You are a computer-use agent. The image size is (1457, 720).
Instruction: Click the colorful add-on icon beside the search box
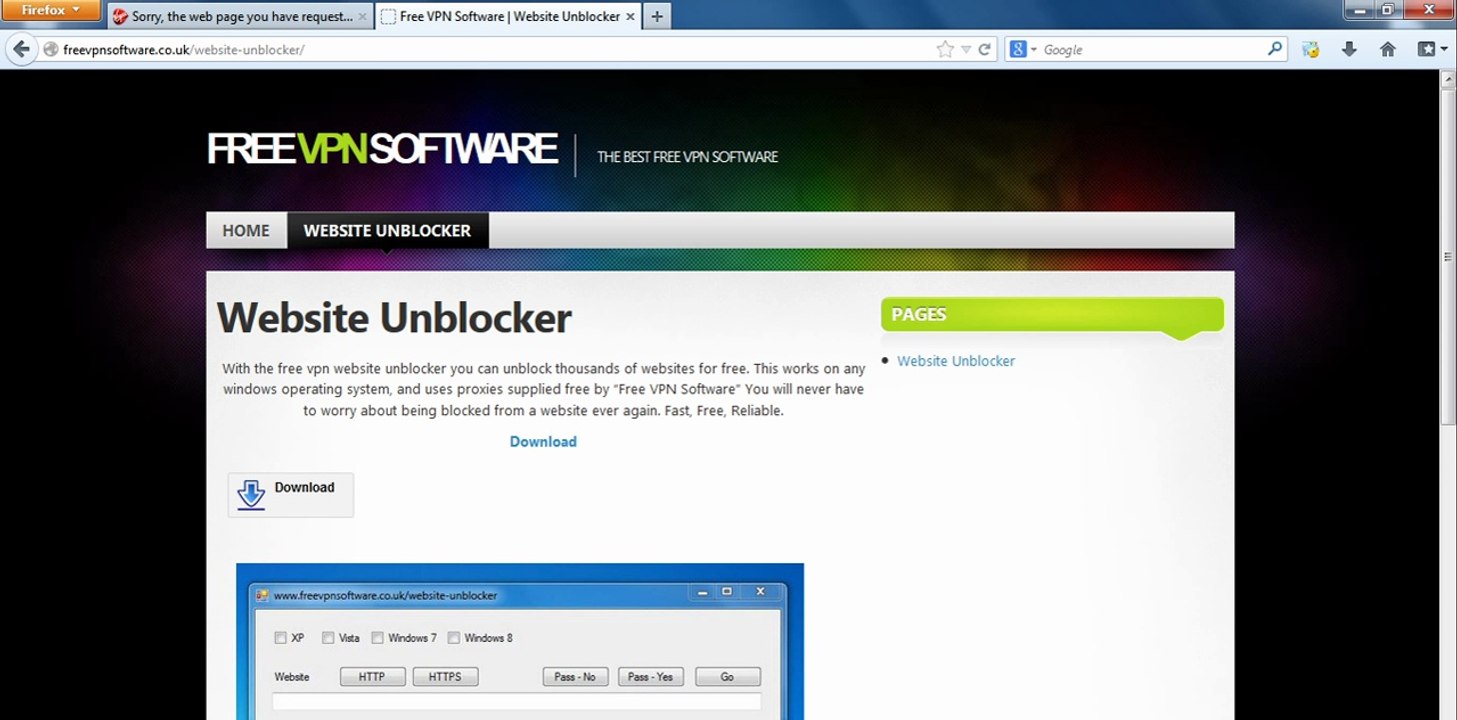point(1311,49)
